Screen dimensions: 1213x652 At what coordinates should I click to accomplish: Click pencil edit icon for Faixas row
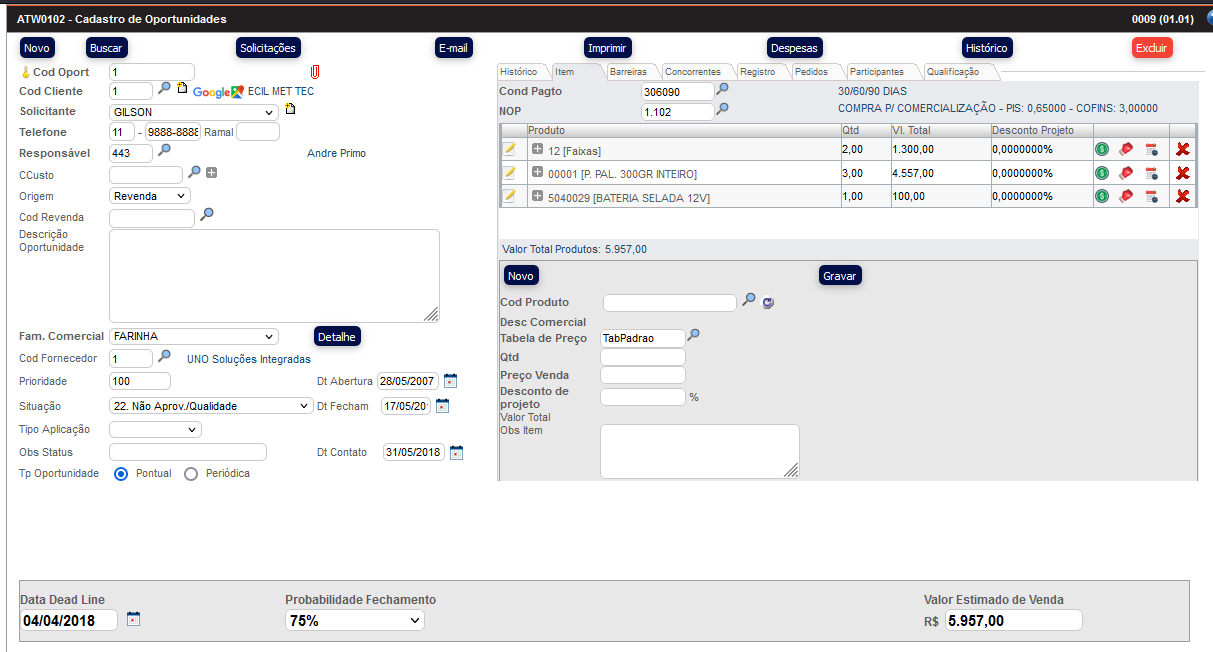(x=510, y=149)
